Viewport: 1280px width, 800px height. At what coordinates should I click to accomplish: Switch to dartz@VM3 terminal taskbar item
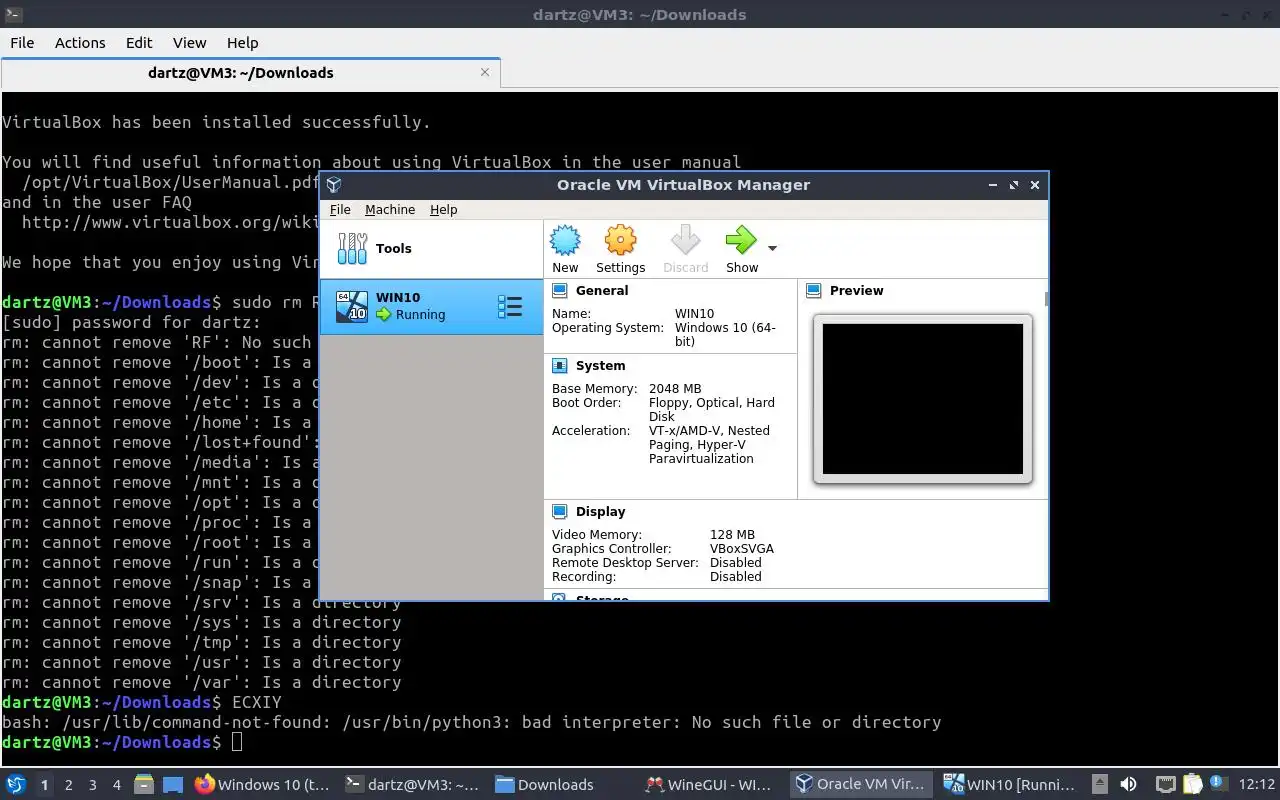pyautogui.click(x=412, y=785)
